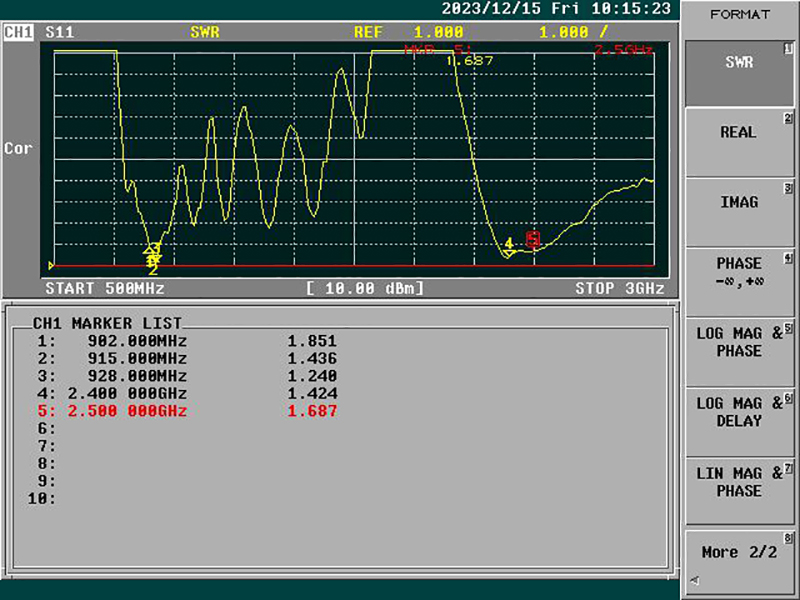800x600 pixels.
Task: Click the return arrow icon below More
Action: pyautogui.click(x=694, y=580)
